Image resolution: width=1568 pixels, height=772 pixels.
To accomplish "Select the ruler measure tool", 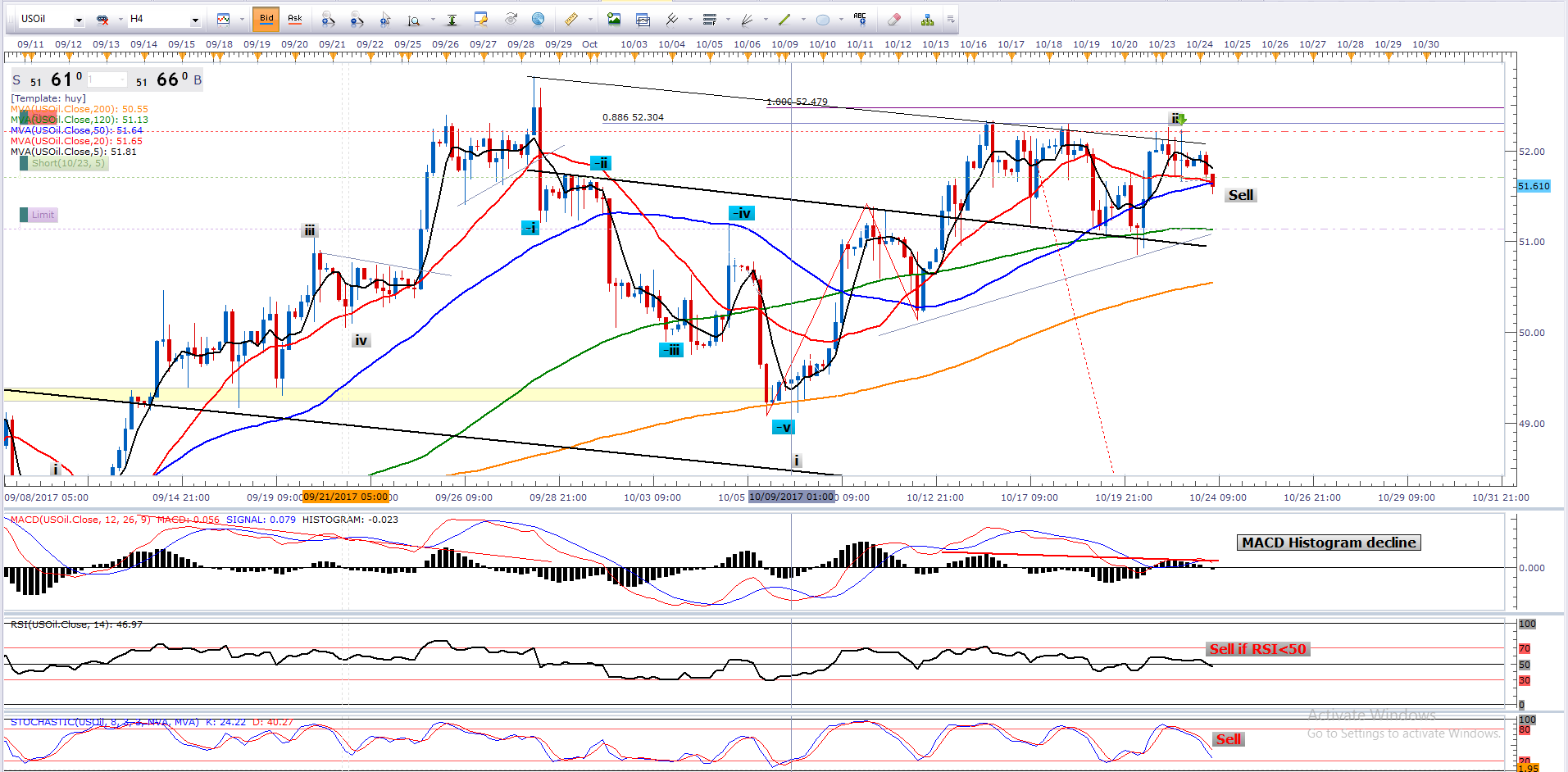I will click(571, 19).
